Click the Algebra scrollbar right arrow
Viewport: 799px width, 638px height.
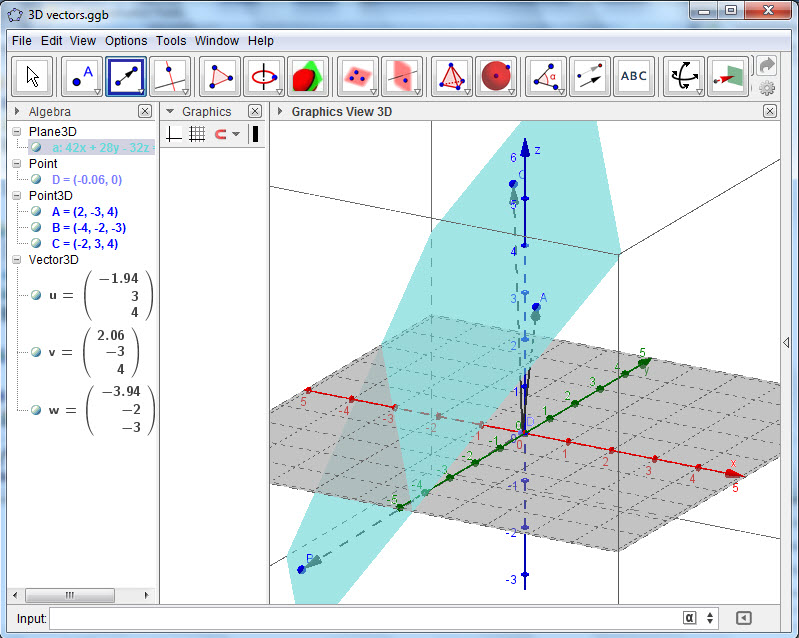pos(146,595)
